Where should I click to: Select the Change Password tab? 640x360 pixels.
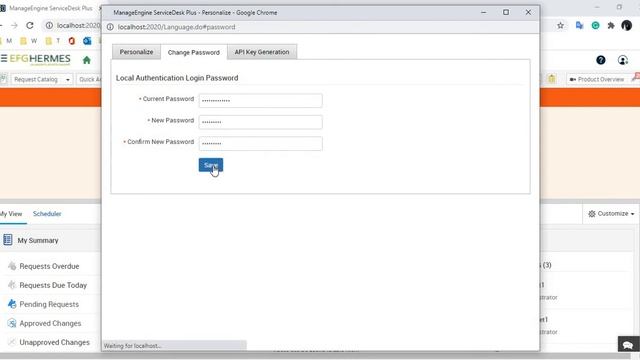pyautogui.click(x=193, y=52)
